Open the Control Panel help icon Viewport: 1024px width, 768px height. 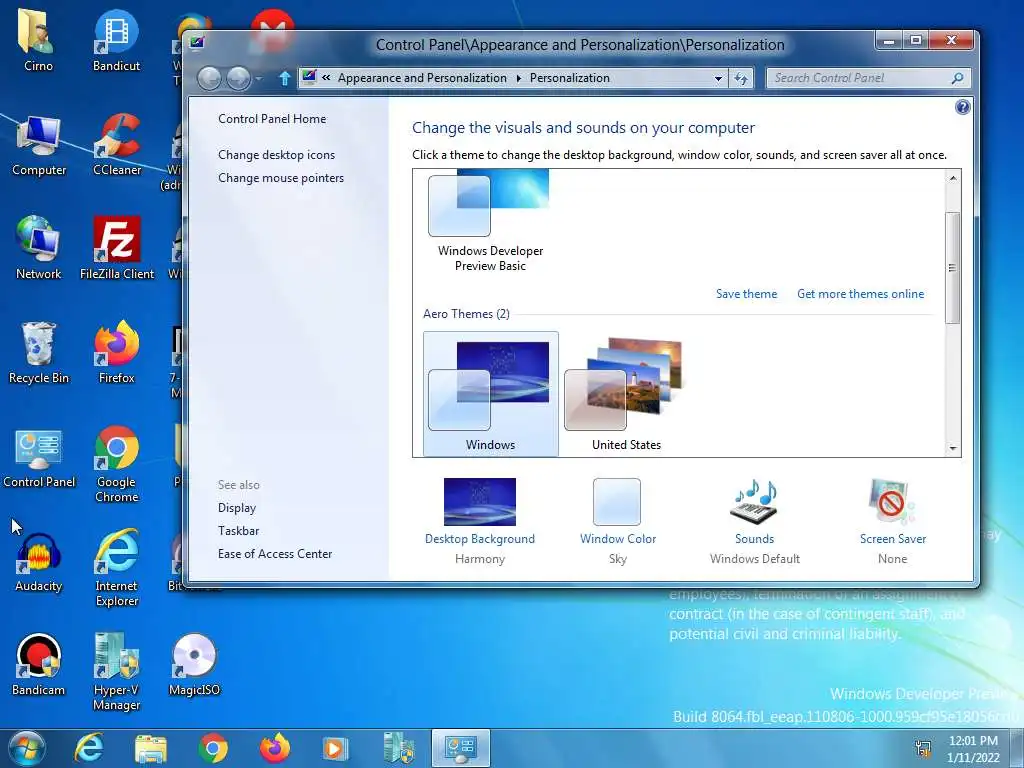962,108
